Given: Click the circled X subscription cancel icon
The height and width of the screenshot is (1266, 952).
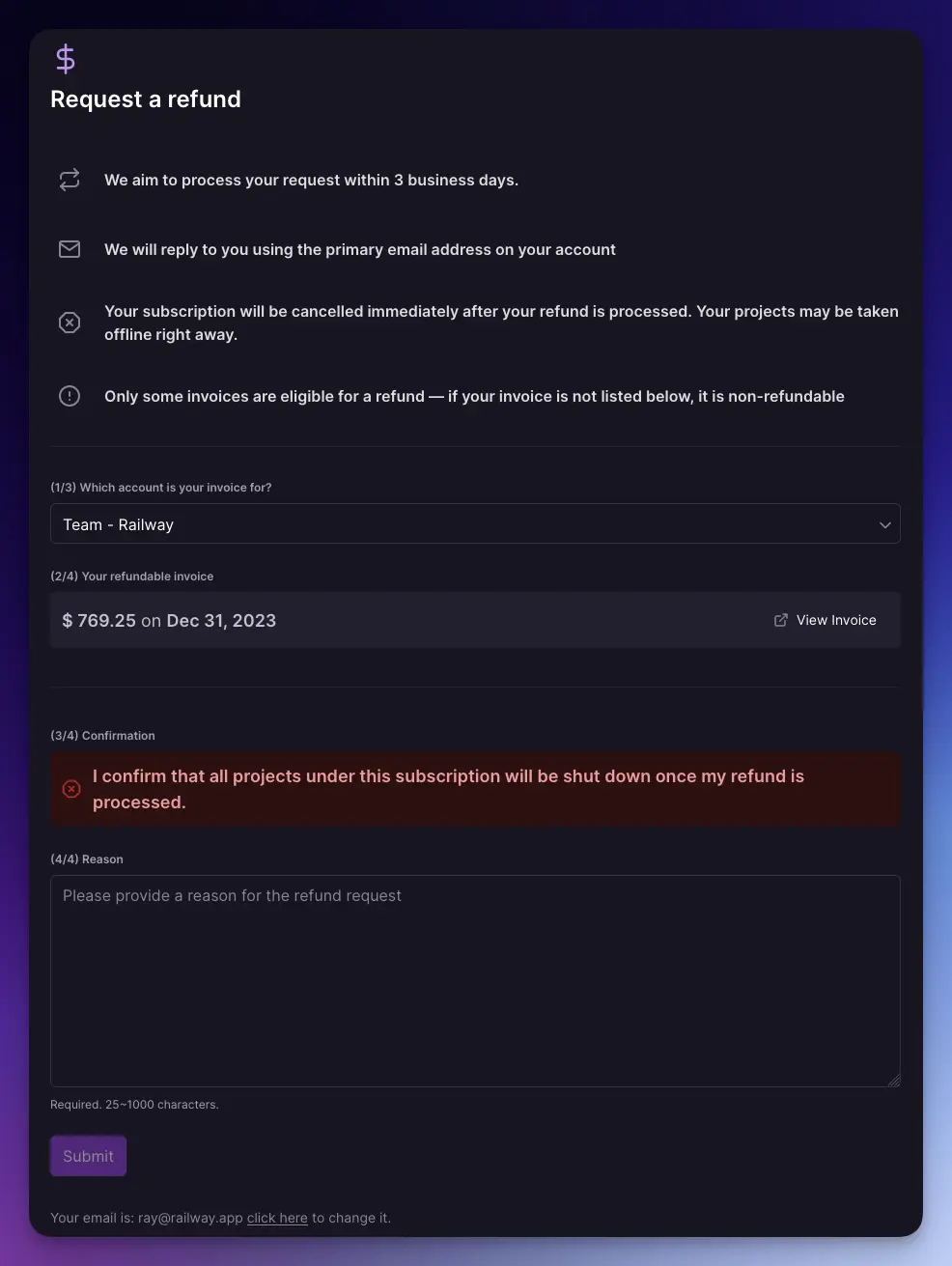Looking at the screenshot, I should point(70,323).
